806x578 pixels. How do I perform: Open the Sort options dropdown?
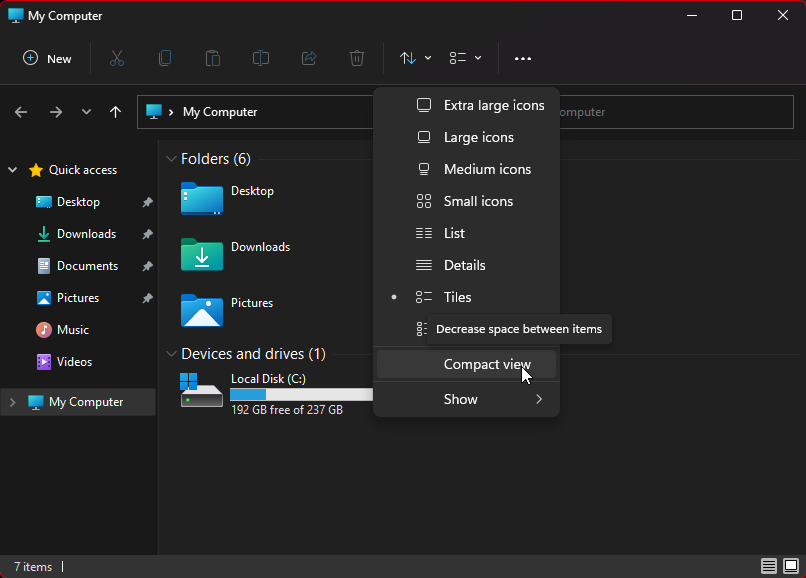coord(415,58)
